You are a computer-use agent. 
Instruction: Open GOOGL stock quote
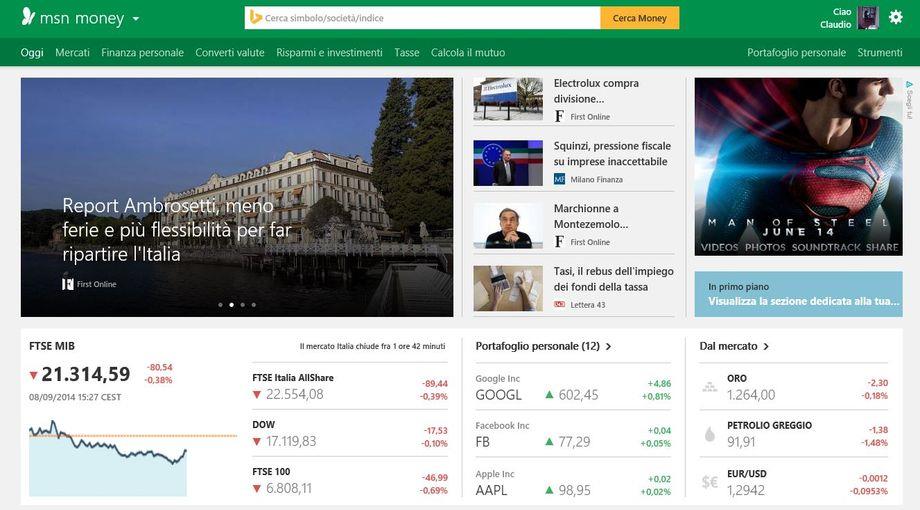click(573, 386)
